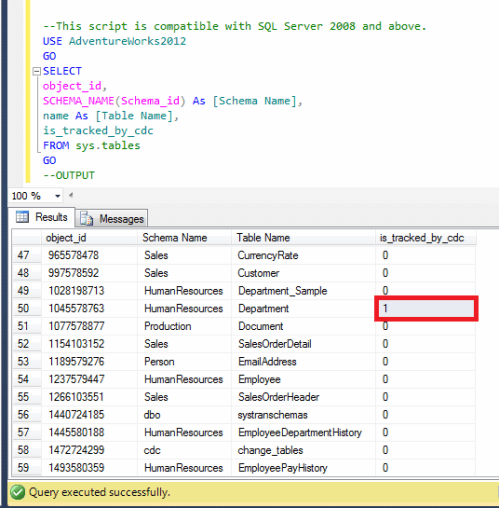Select the is_tracked_by_cdc column header
Viewport: 499px width, 508px height.
pos(426,238)
